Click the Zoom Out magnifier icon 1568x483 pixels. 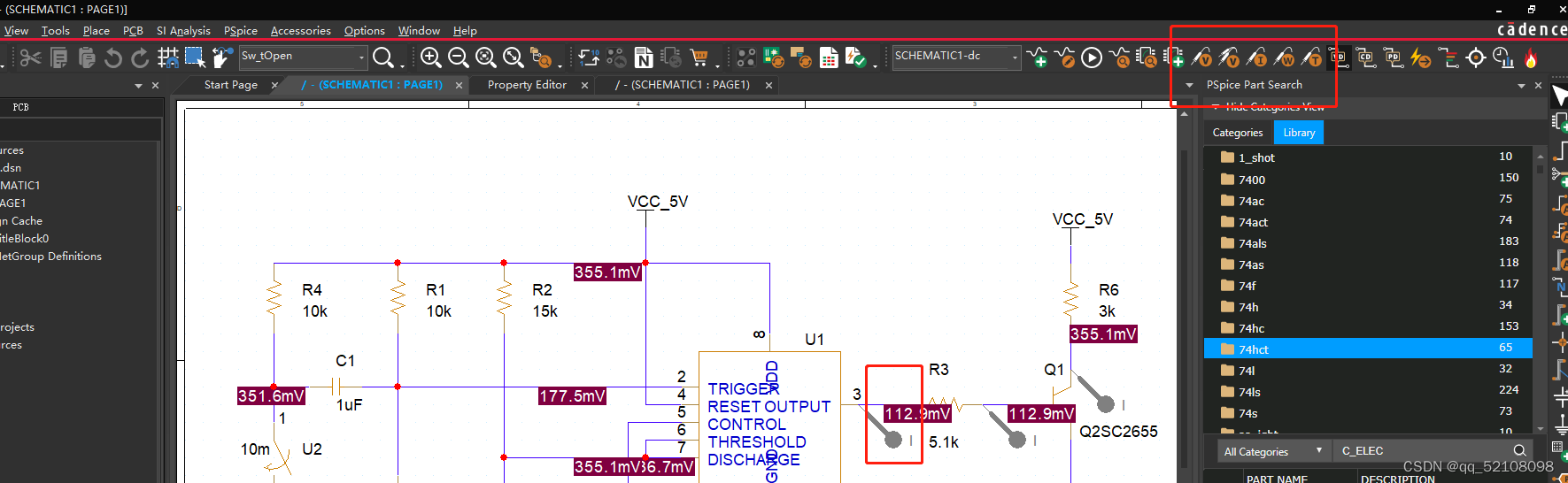pos(458,57)
